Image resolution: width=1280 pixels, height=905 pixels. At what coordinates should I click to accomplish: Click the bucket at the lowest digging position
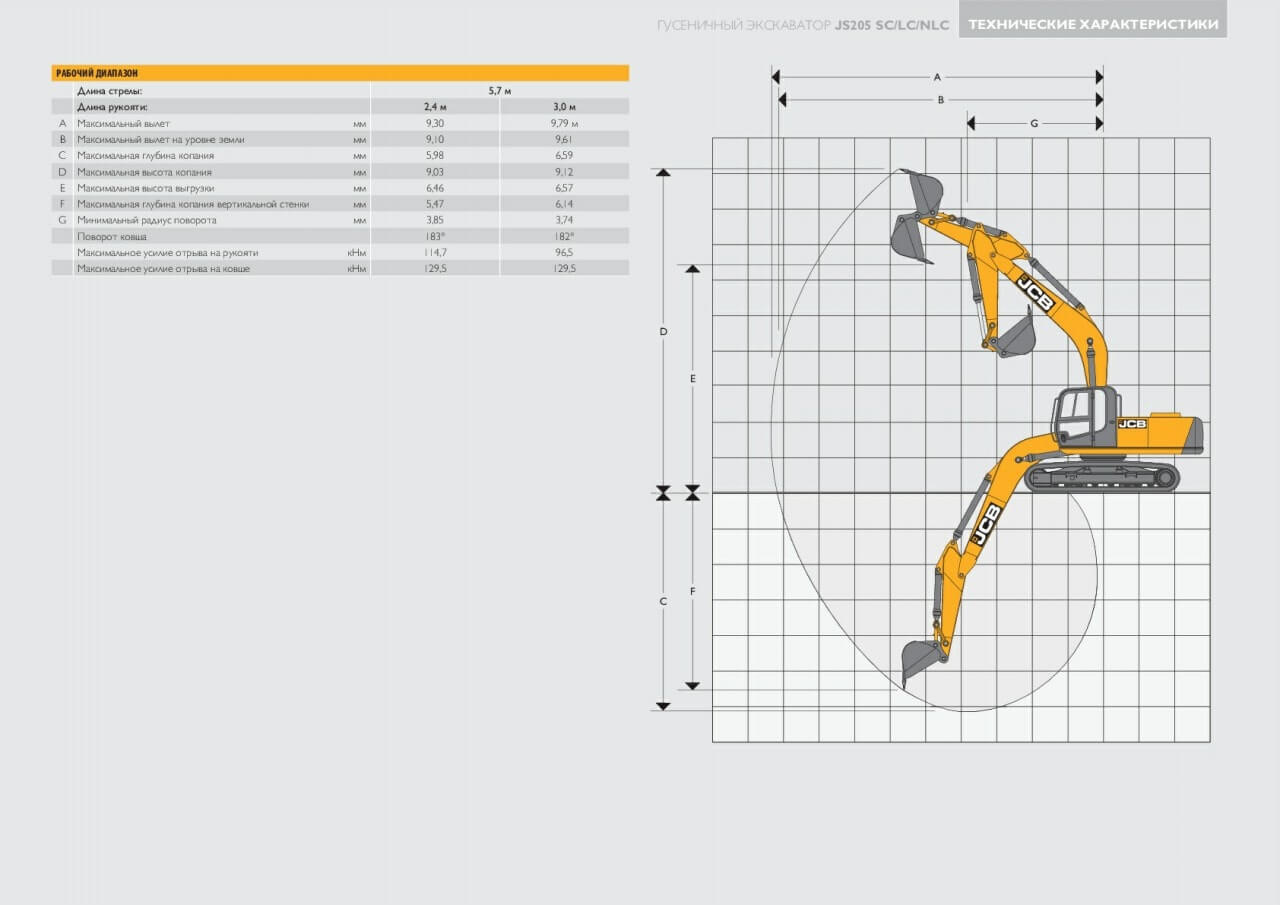click(918, 660)
